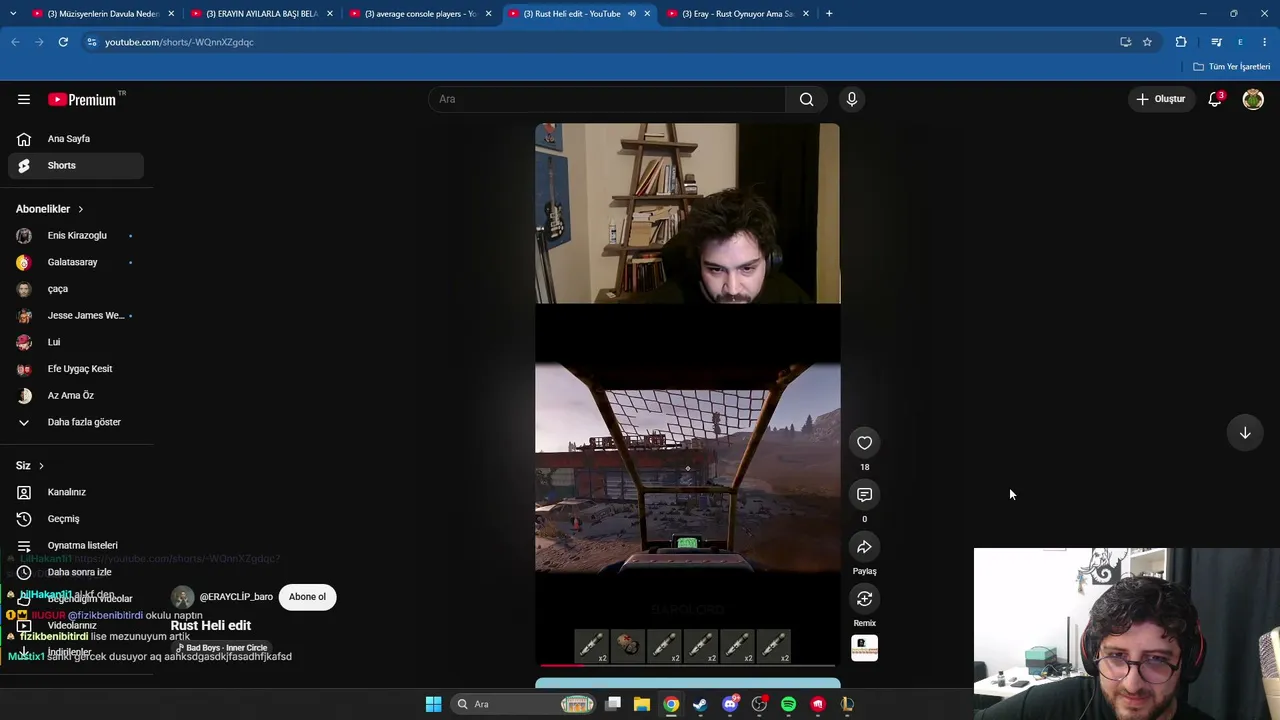
Task: Go to Ana Sayfa
Action: coord(76,139)
